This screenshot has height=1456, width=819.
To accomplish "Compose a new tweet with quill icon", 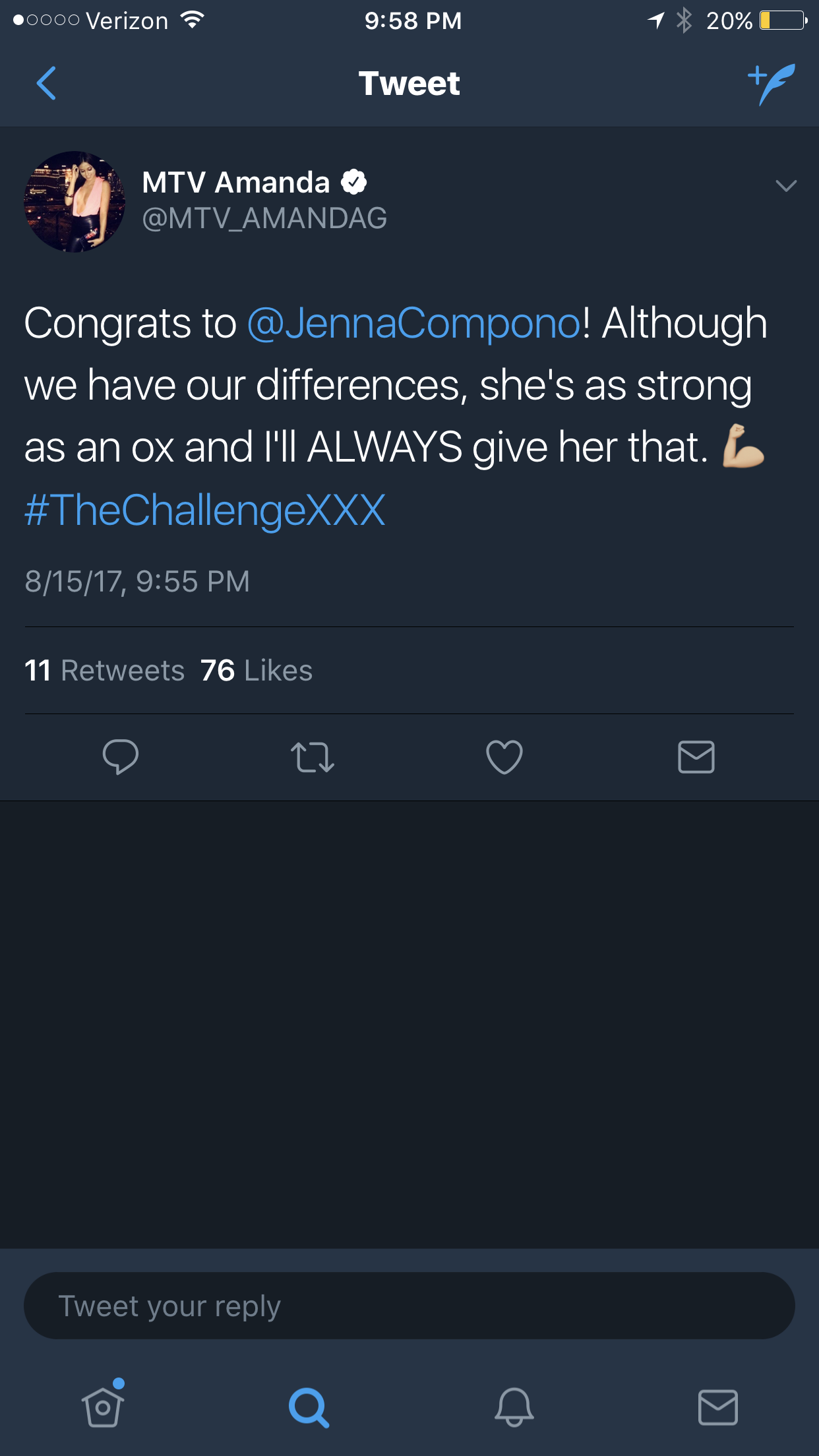I will click(x=772, y=84).
